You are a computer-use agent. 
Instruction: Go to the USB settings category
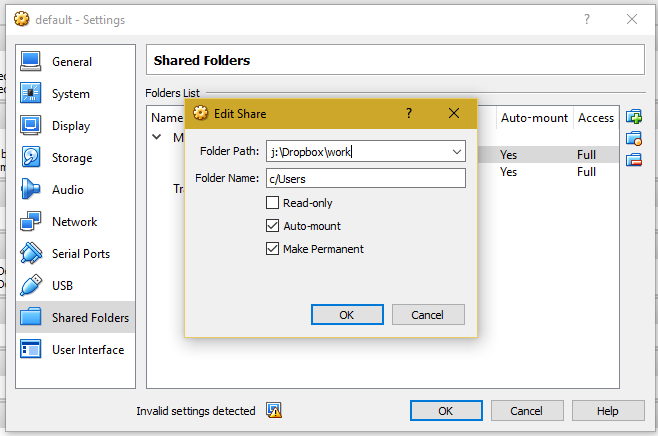point(63,286)
